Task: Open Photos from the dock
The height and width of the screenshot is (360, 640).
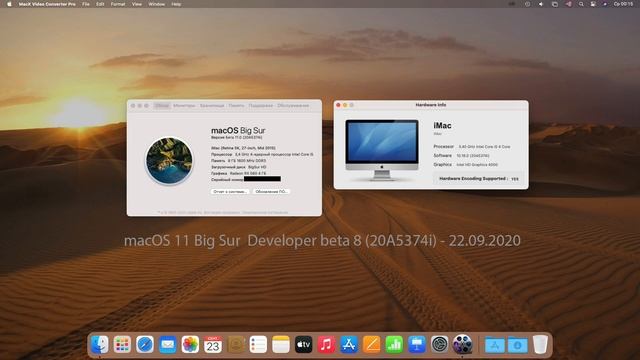Action: (x=190, y=344)
